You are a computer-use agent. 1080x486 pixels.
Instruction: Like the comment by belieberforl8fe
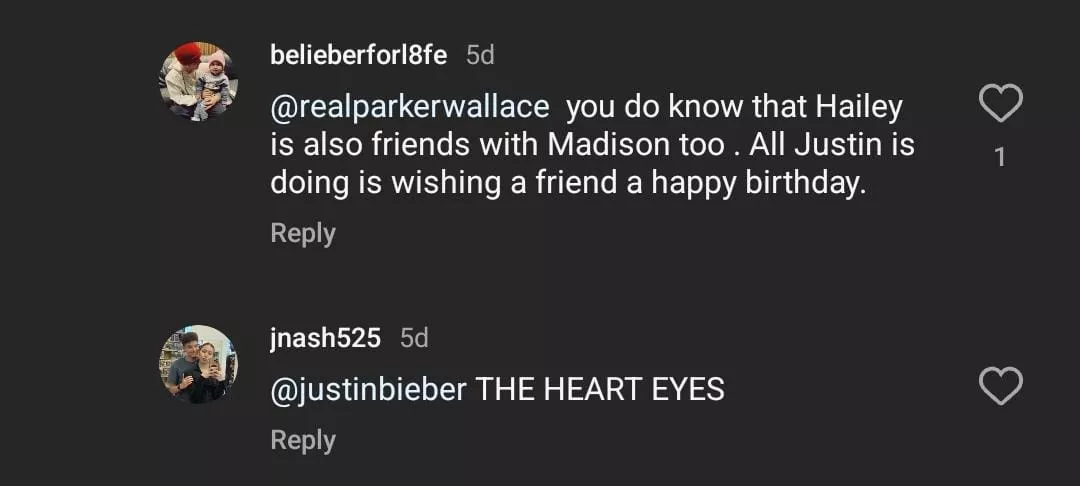[x=1000, y=104]
